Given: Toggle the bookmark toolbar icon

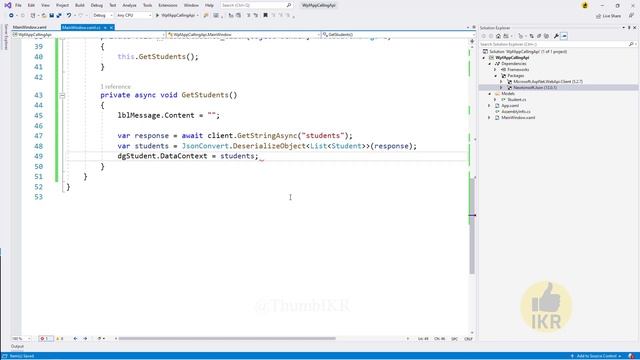Looking at the screenshot, I should click(265, 15).
